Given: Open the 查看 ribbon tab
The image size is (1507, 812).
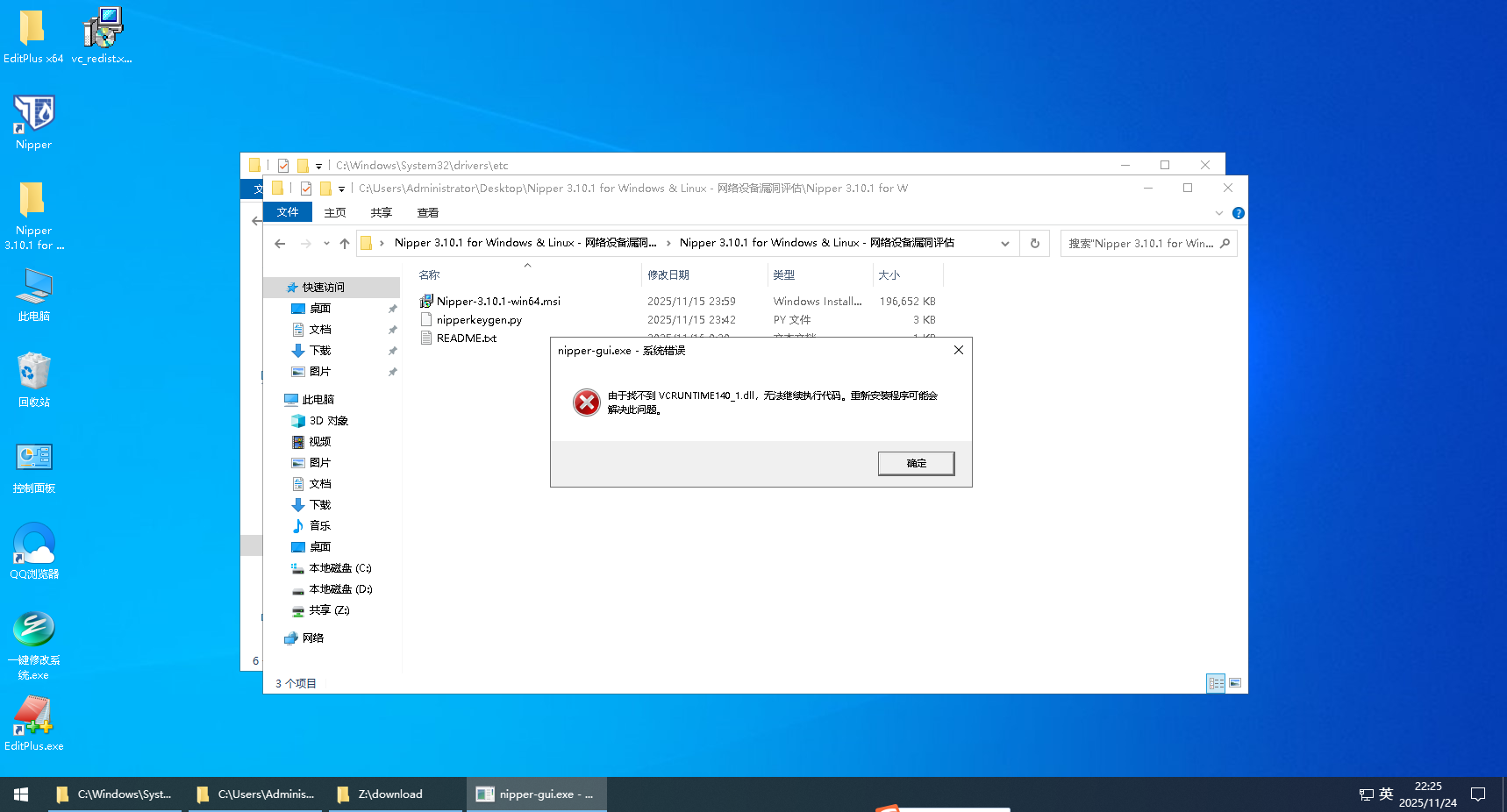Looking at the screenshot, I should [x=427, y=212].
